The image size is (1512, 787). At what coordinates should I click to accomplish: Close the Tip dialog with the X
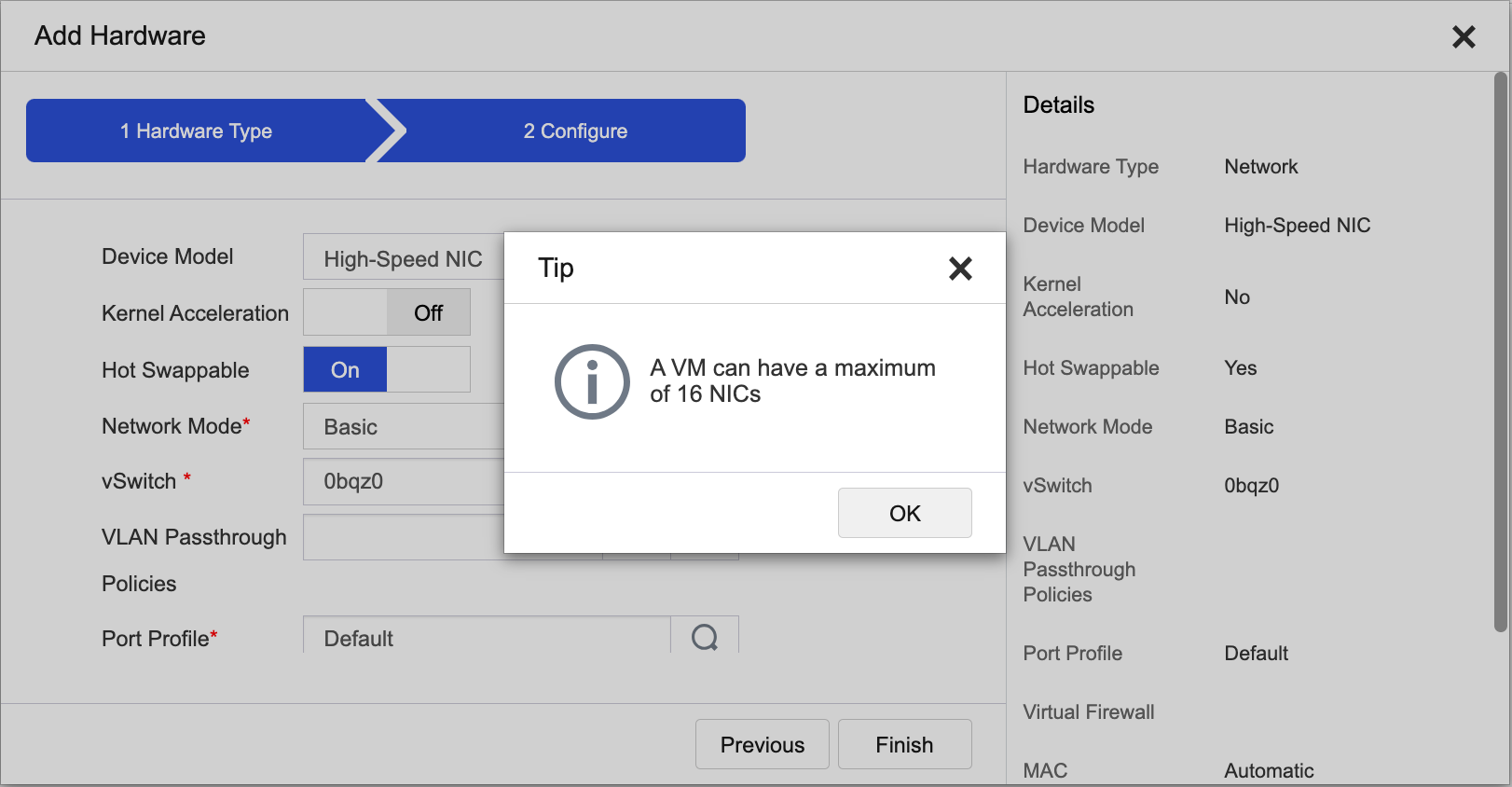point(960,269)
